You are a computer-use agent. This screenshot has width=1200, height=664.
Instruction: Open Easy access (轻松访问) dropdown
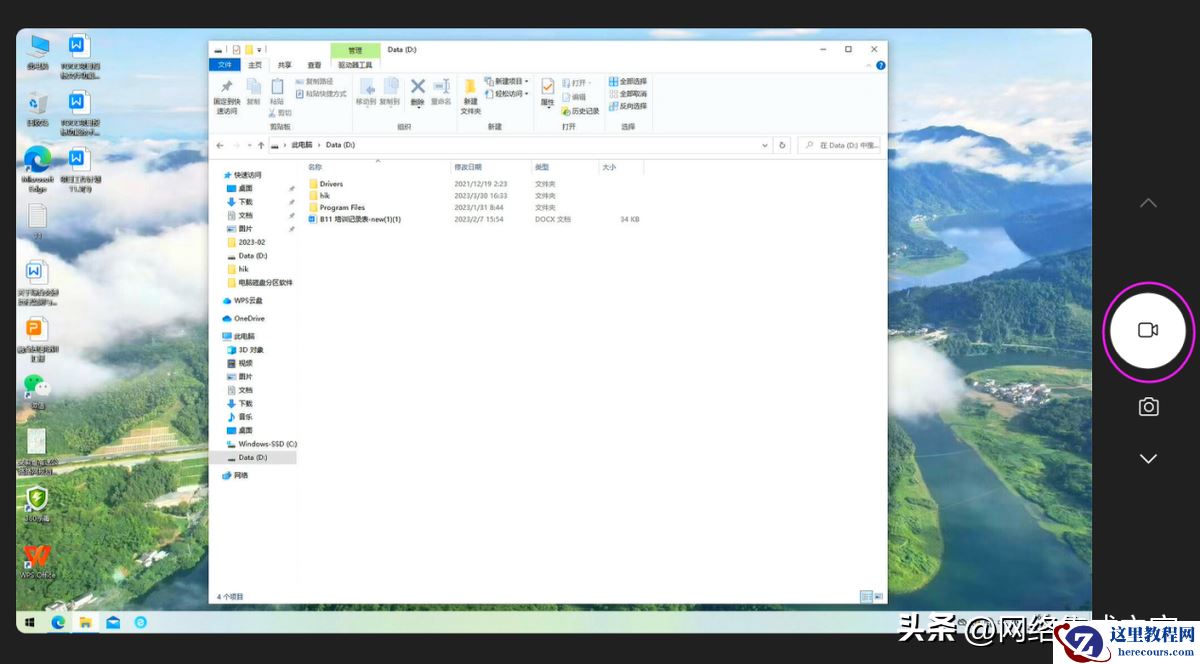[507, 94]
